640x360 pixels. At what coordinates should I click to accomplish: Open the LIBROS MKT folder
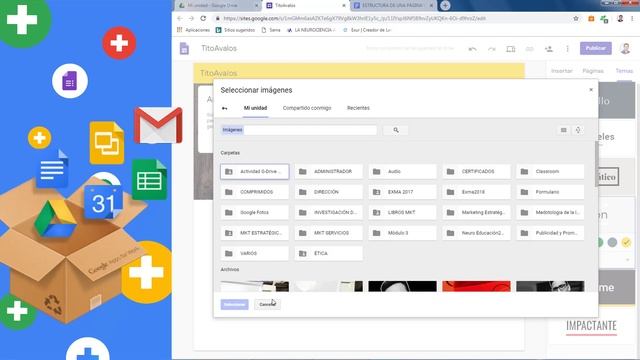point(402,212)
